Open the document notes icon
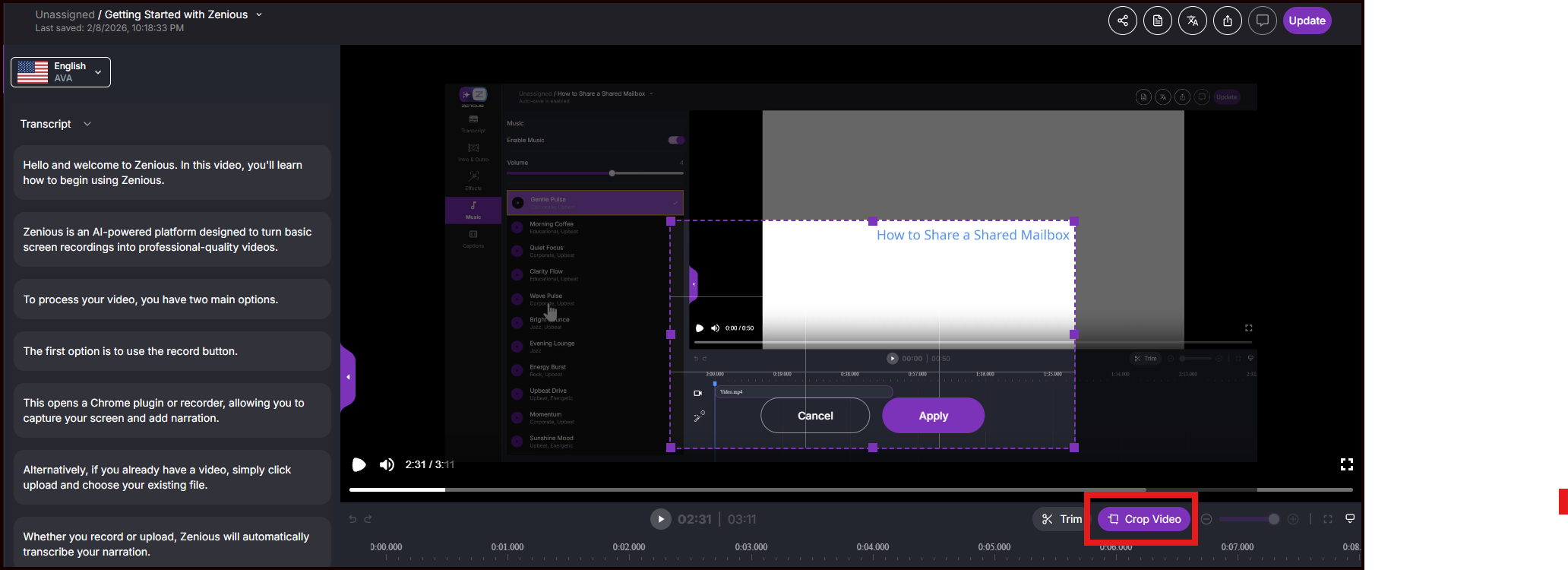 1157,21
